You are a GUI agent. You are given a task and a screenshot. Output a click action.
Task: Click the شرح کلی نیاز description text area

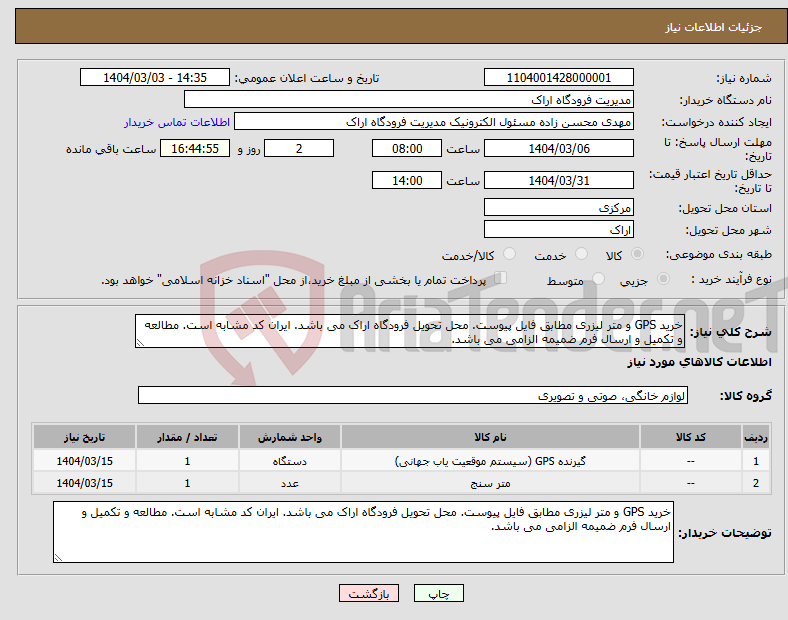(x=410, y=331)
